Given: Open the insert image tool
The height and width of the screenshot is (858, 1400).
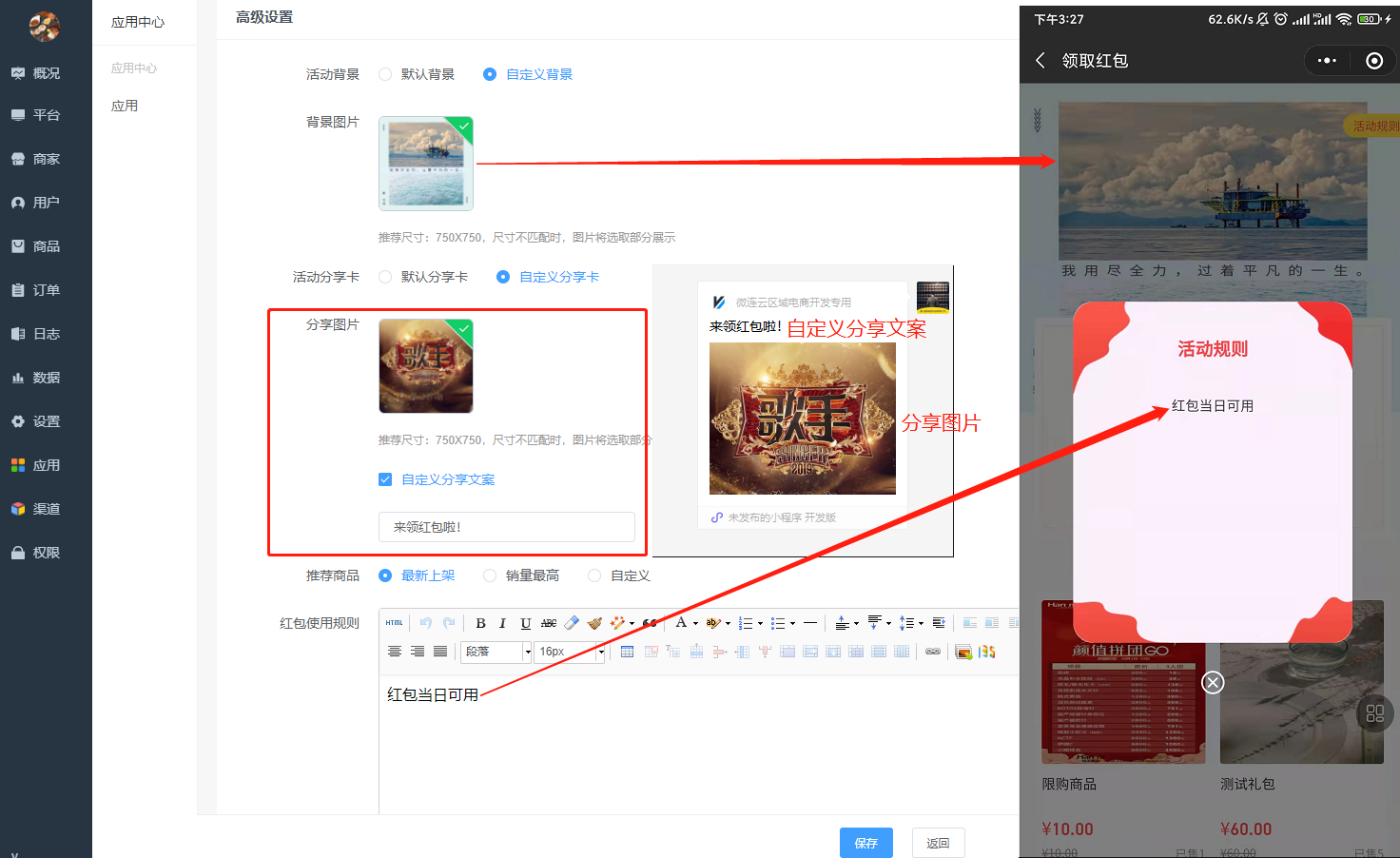Looking at the screenshot, I should (x=963, y=652).
